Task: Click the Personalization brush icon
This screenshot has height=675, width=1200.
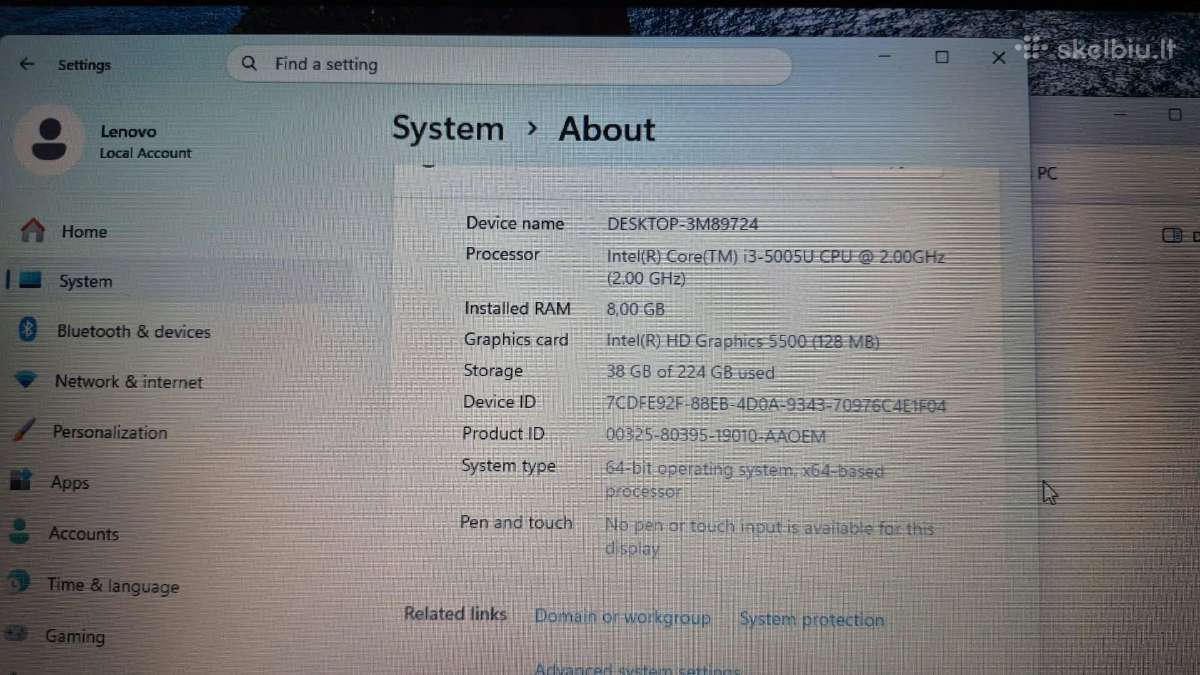Action: (x=24, y=432)
